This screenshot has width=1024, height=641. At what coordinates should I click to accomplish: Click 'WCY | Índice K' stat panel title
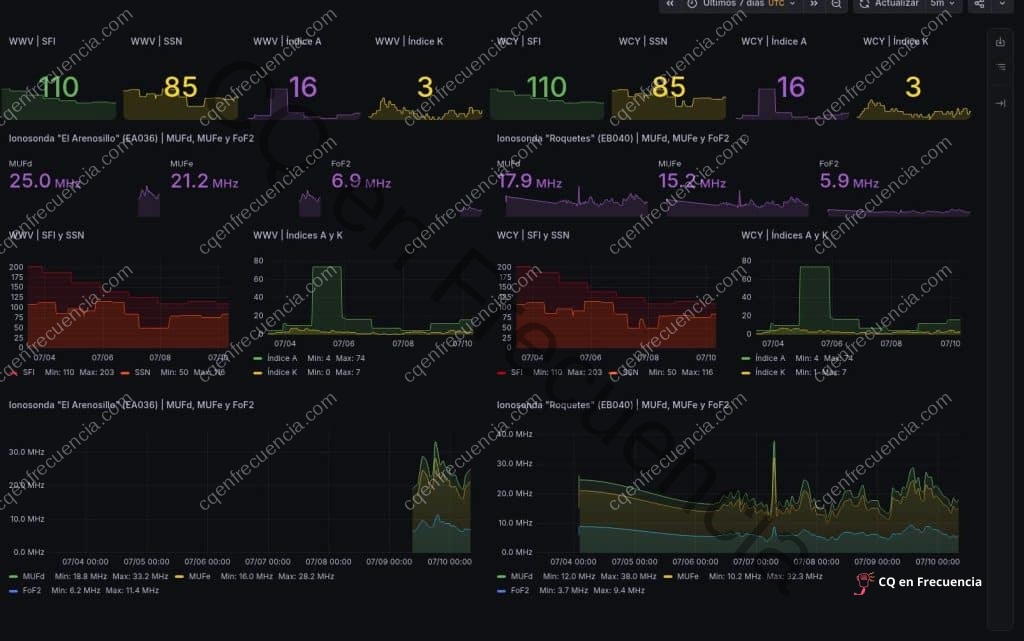(895, 41)
